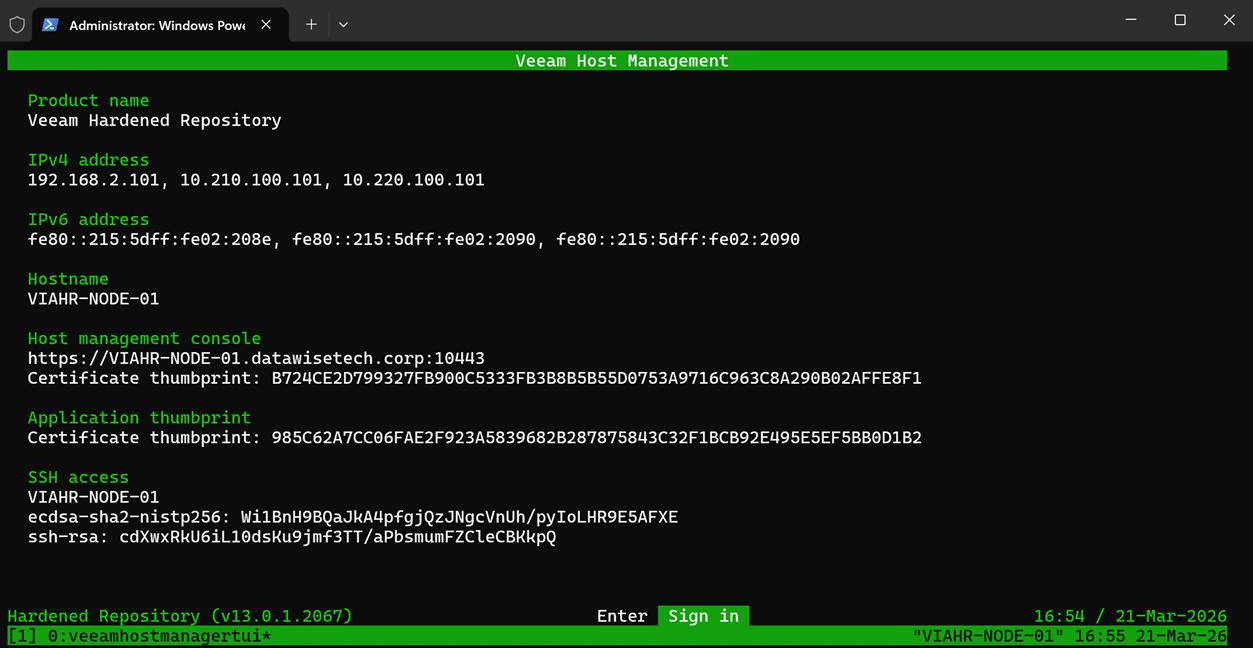This screenshot has width=1253, height=648.
Task: Click the Veeam Host Management header bar
Action: click(621, 61)
